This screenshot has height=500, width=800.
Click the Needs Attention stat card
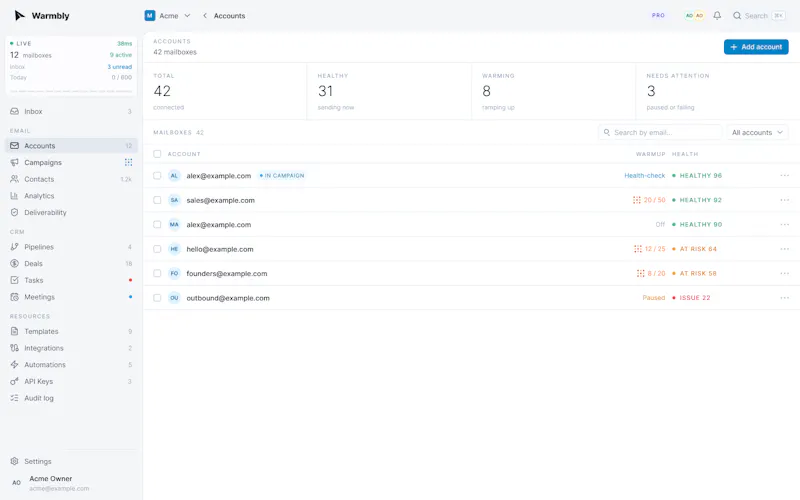pyautogui.click(x=717, y=91)
